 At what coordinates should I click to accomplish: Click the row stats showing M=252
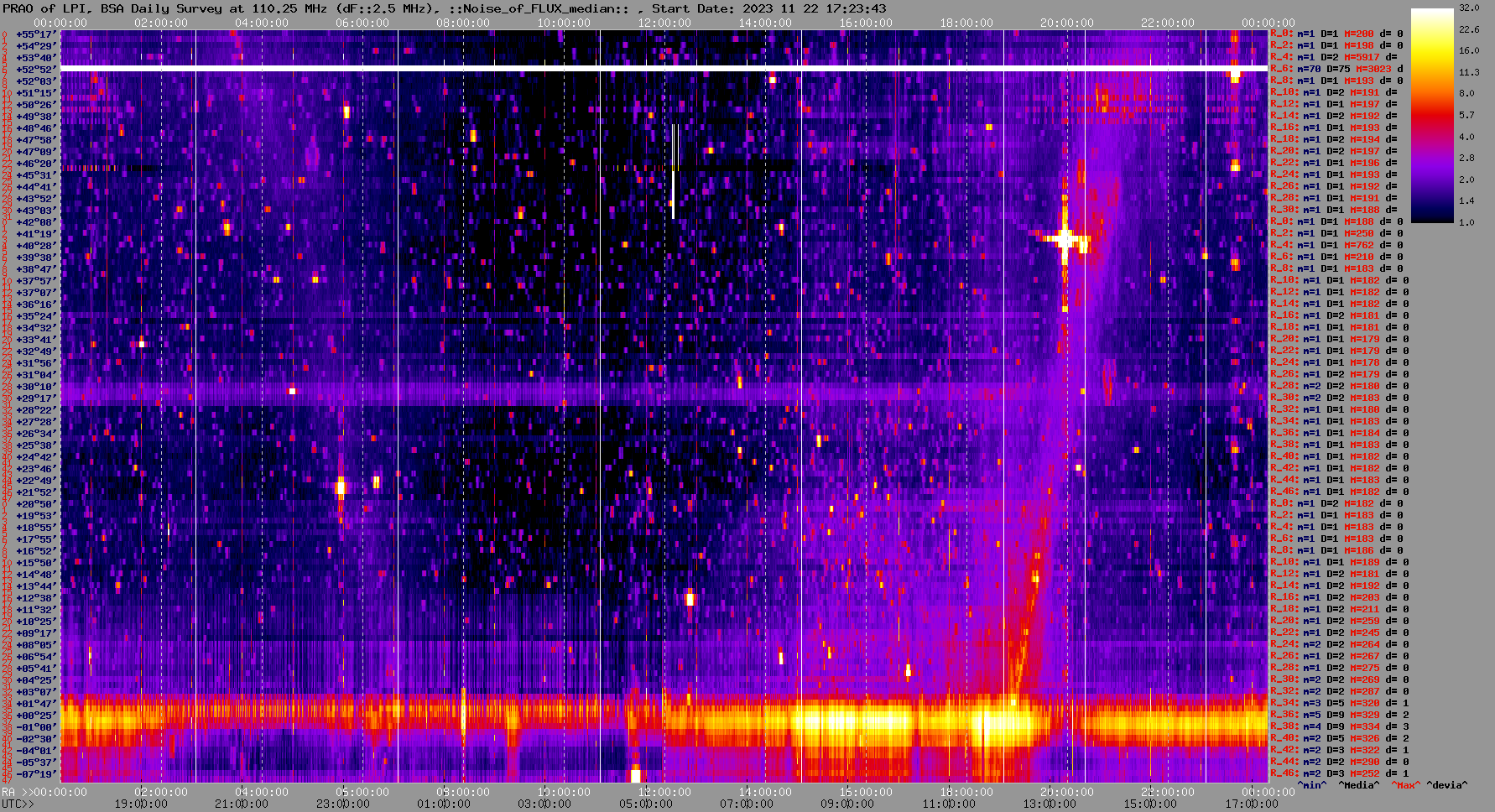(1340, 773)
